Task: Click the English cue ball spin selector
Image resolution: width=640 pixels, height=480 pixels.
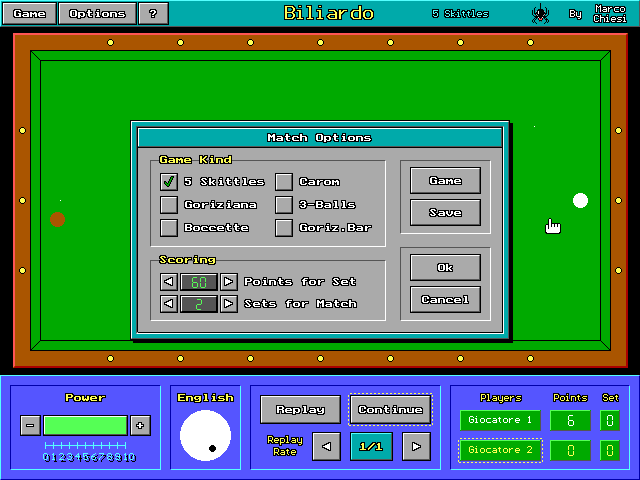Action: pos(205,436)
